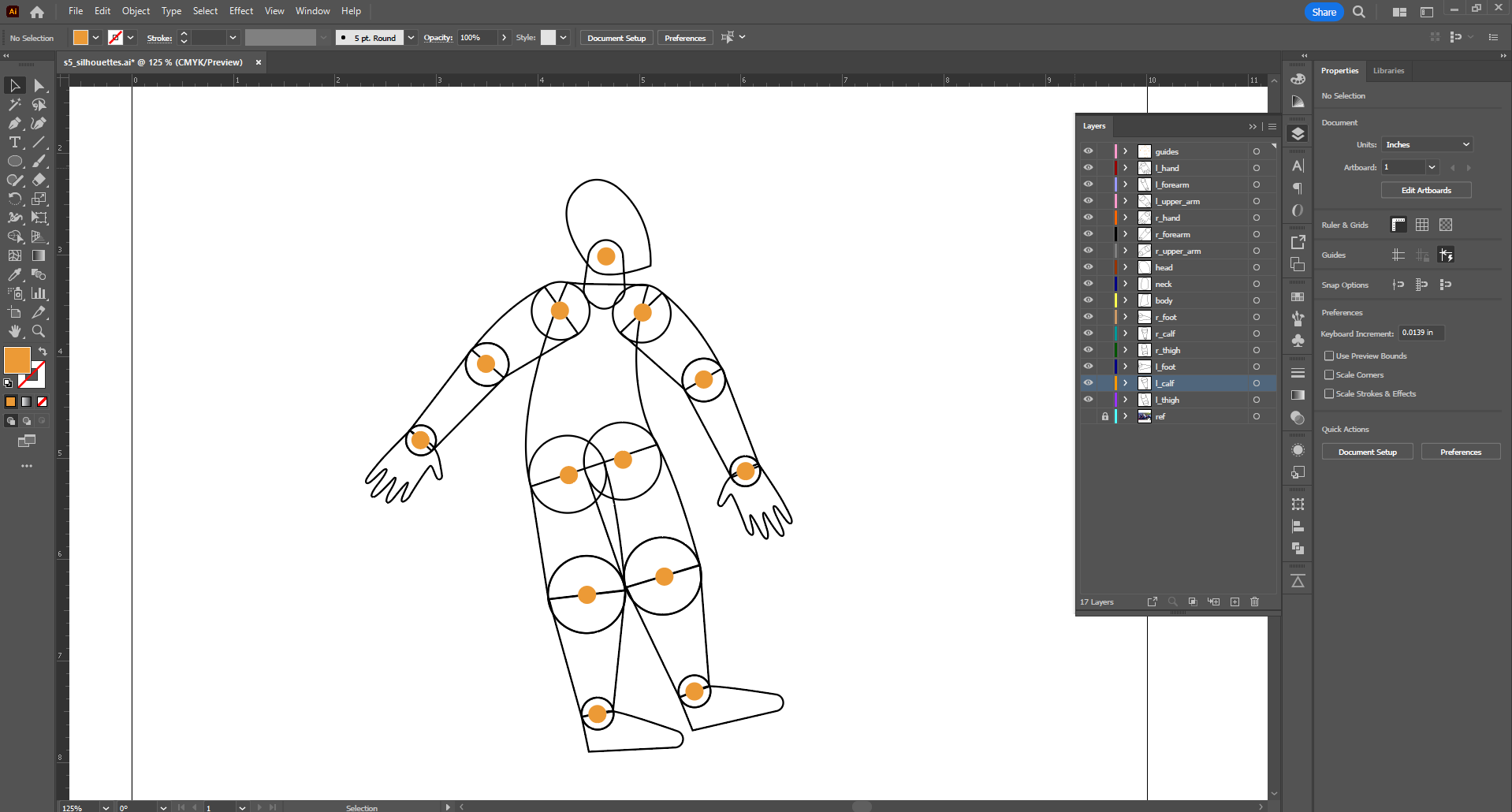Click the Share button

point(1324,12)
